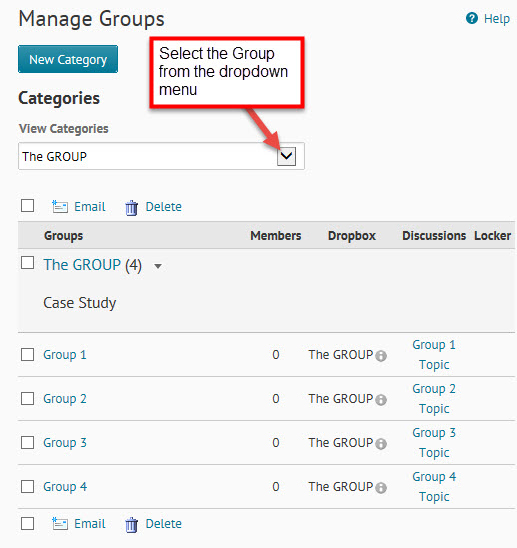Toggle the top select-all checkbox
Viewport: 517px width, 548px height.
point(27,206)
